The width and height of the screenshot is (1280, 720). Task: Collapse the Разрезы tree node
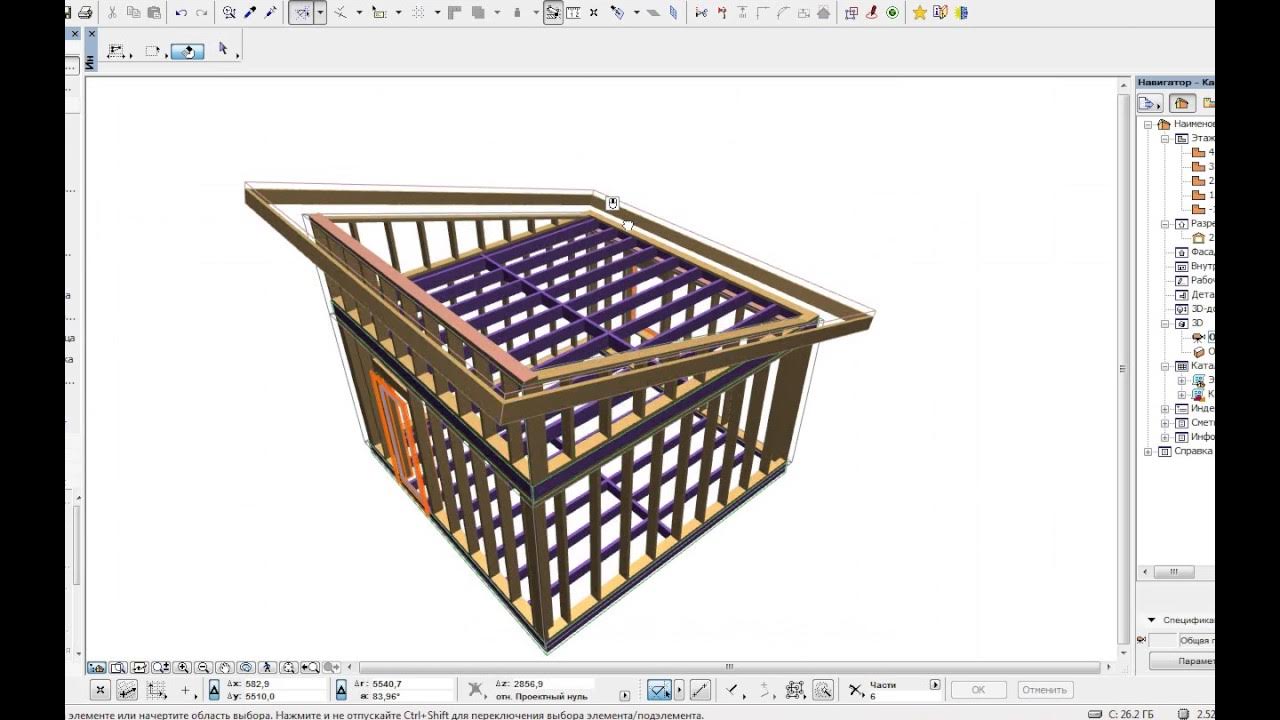click(x=1165, y=224)
